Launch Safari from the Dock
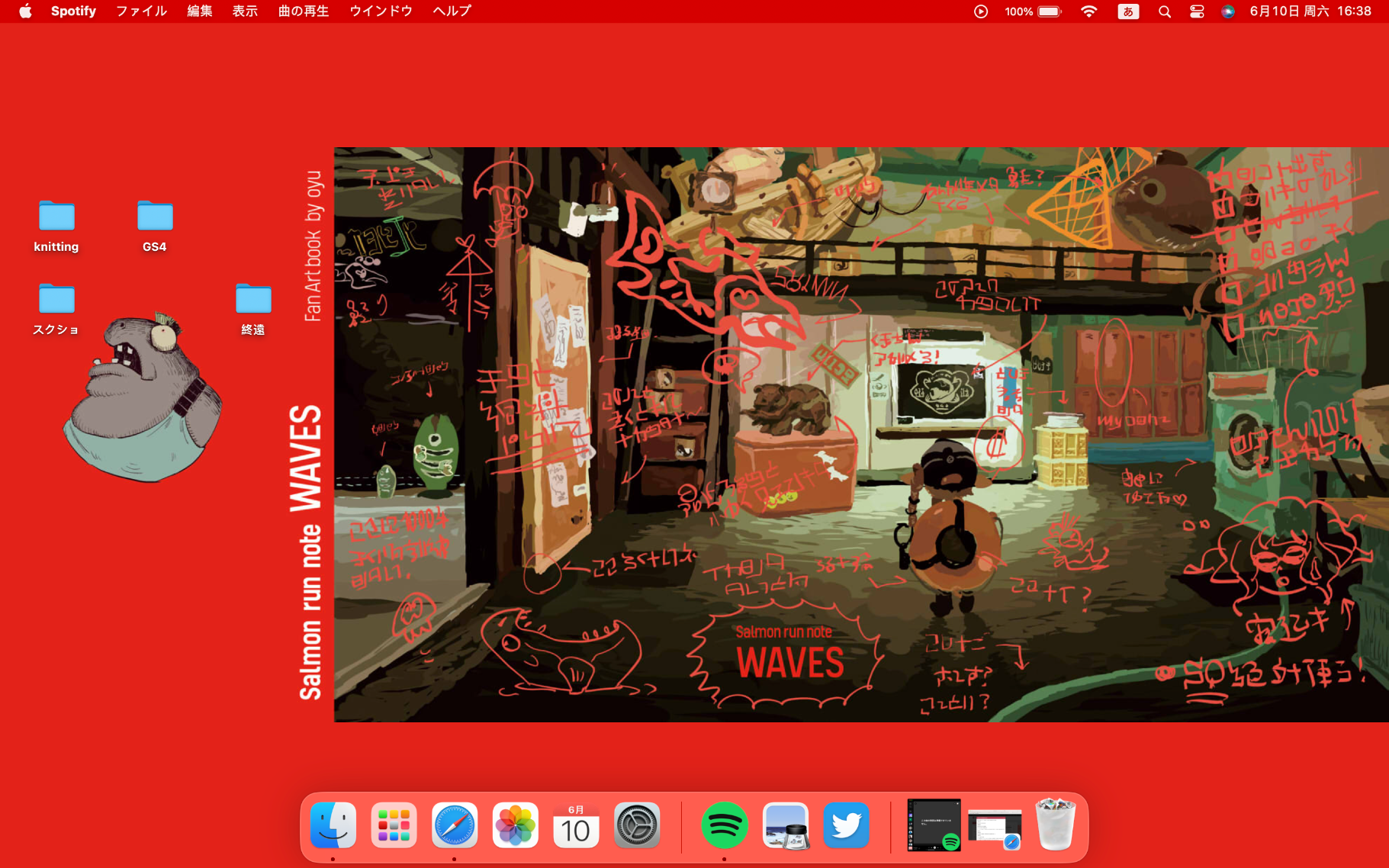Screen dimensions: 1389x868 click(455, 825)
